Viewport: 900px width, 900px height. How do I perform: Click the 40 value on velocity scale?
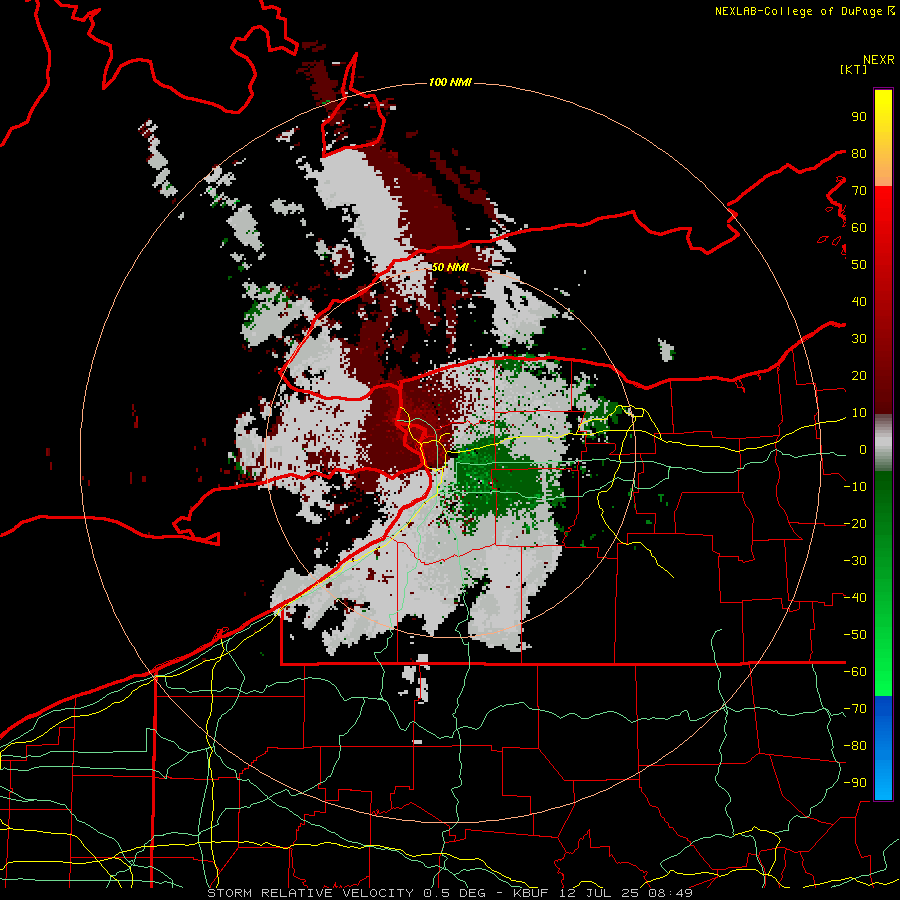pyautogui.click(x=859, y=301)
